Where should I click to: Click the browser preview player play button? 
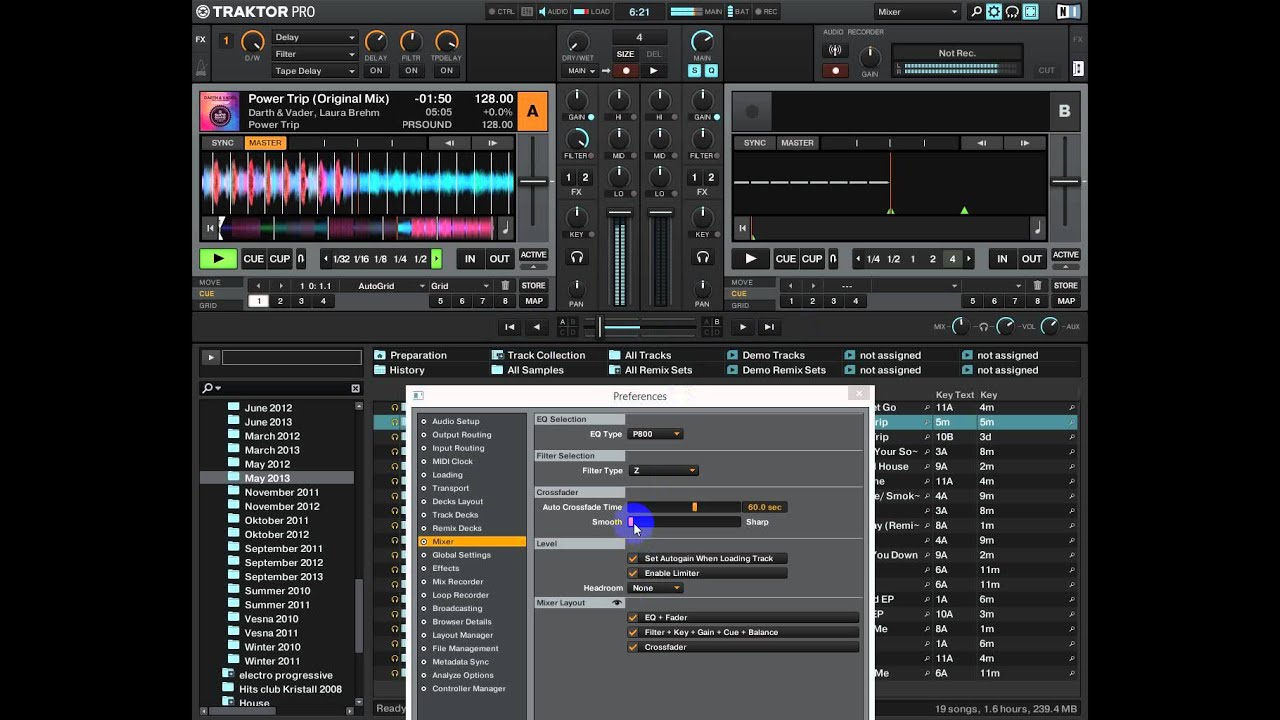210,357
